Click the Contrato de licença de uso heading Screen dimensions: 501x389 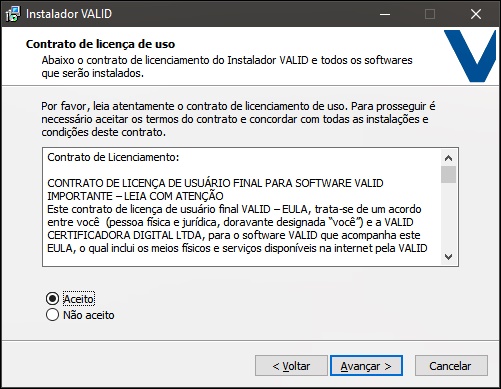click(x=100, y=44)
